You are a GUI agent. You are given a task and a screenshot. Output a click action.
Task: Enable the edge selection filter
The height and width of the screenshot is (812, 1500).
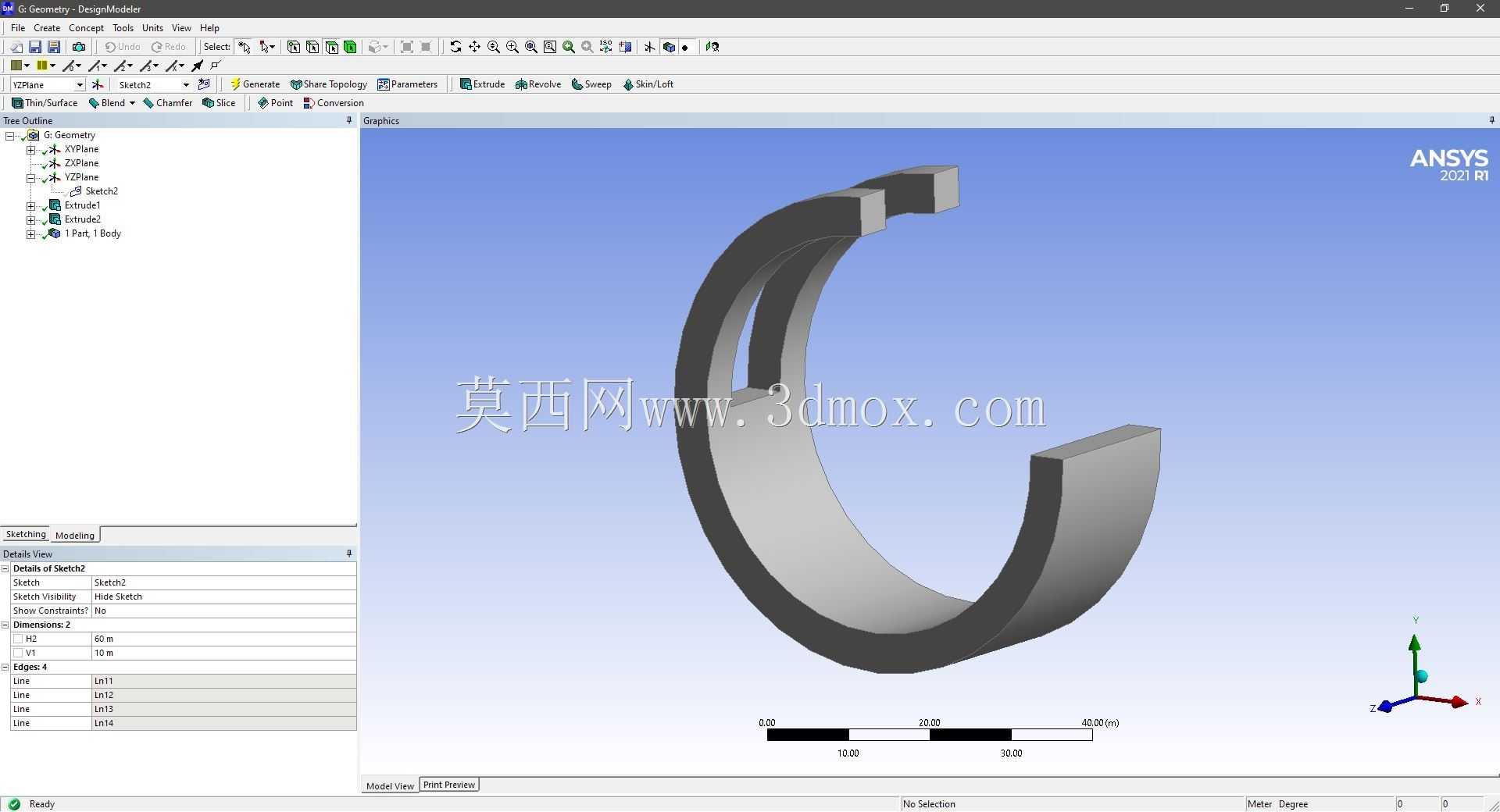click(x=312, y=47)
